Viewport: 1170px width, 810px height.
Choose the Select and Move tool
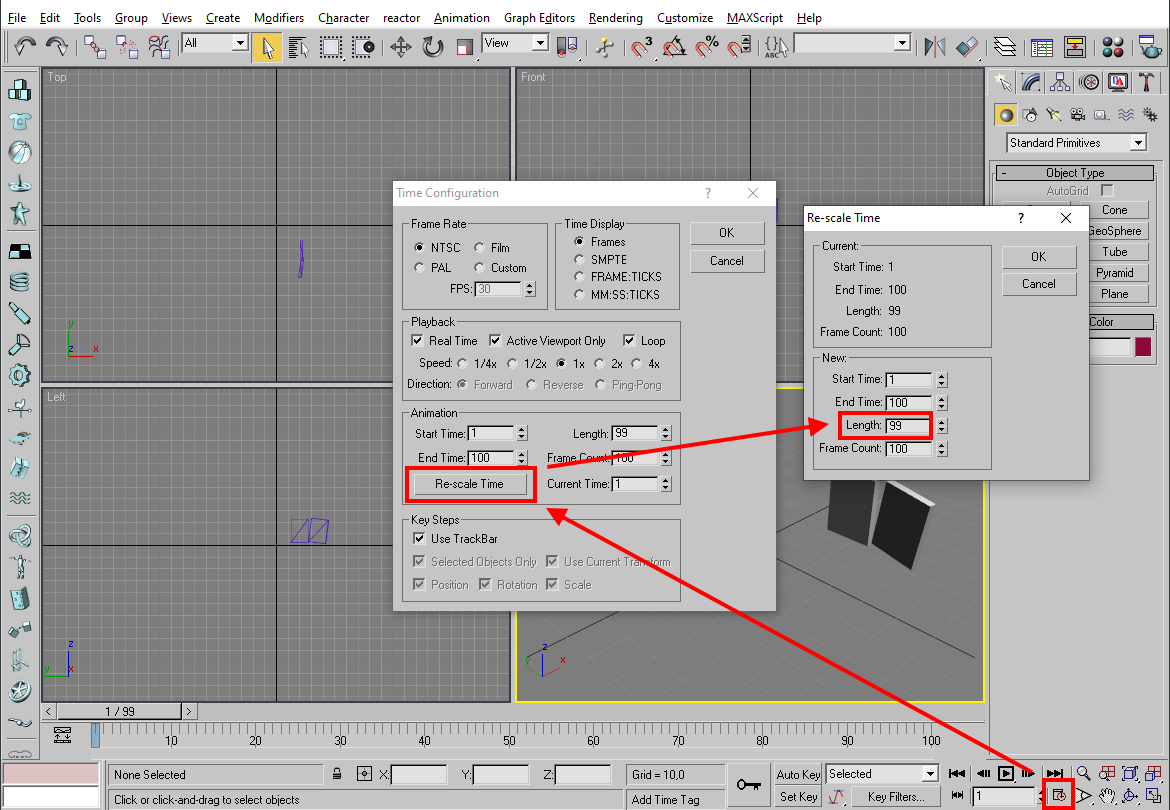pos(401,47)
